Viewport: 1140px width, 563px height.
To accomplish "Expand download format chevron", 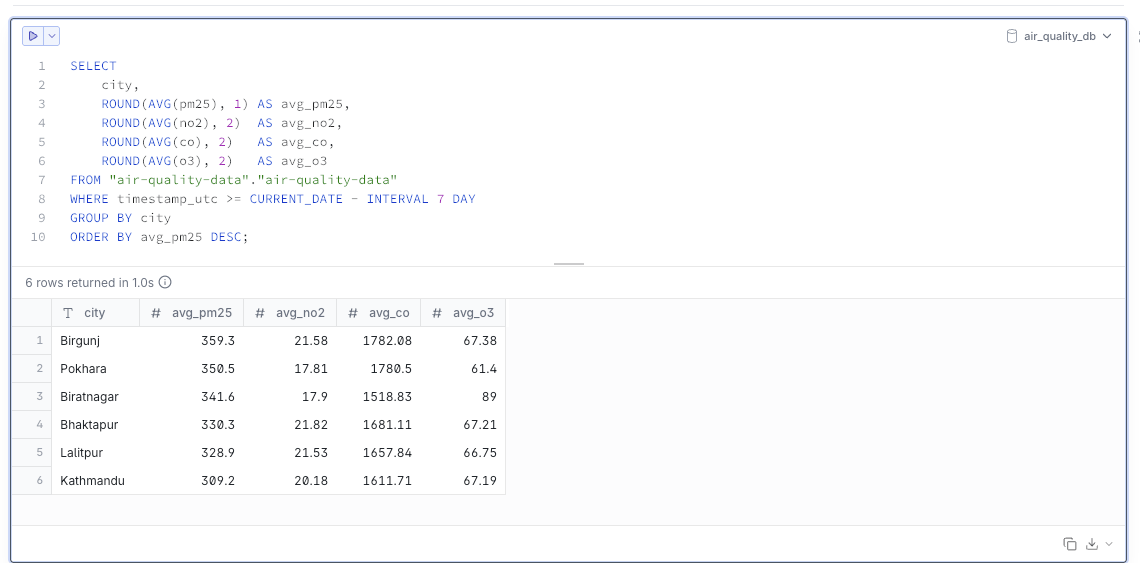I will coord(1108,544).
